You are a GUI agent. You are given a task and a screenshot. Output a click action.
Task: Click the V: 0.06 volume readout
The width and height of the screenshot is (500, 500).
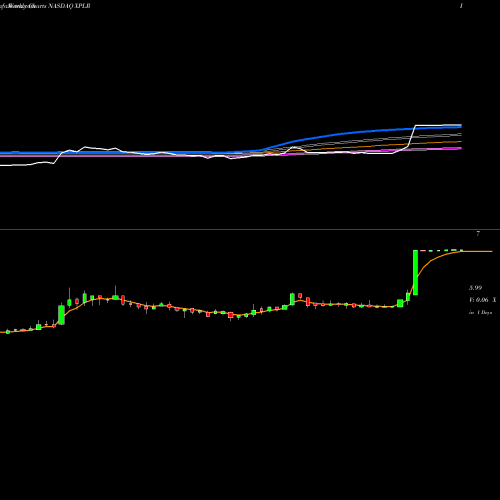pos(479,300)
